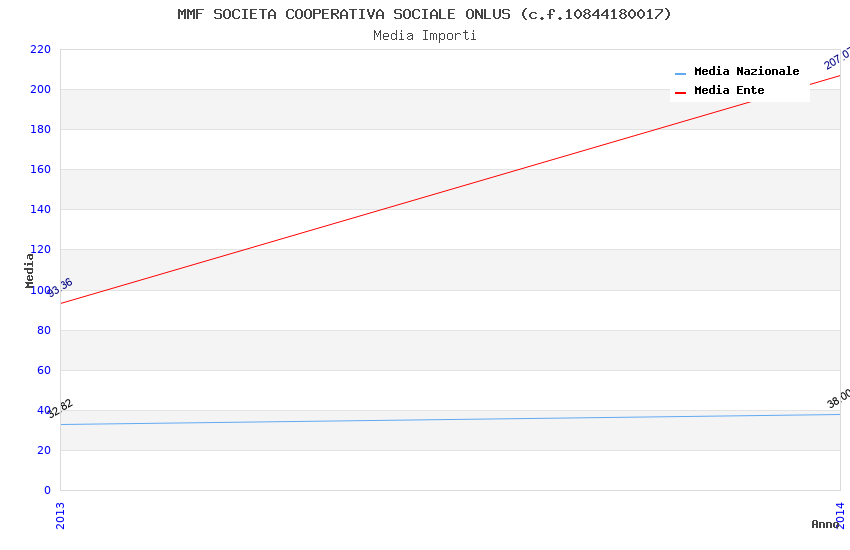Click the 60 y-axis tick label
Screen dimensions: 850x550
pos(44,370)
